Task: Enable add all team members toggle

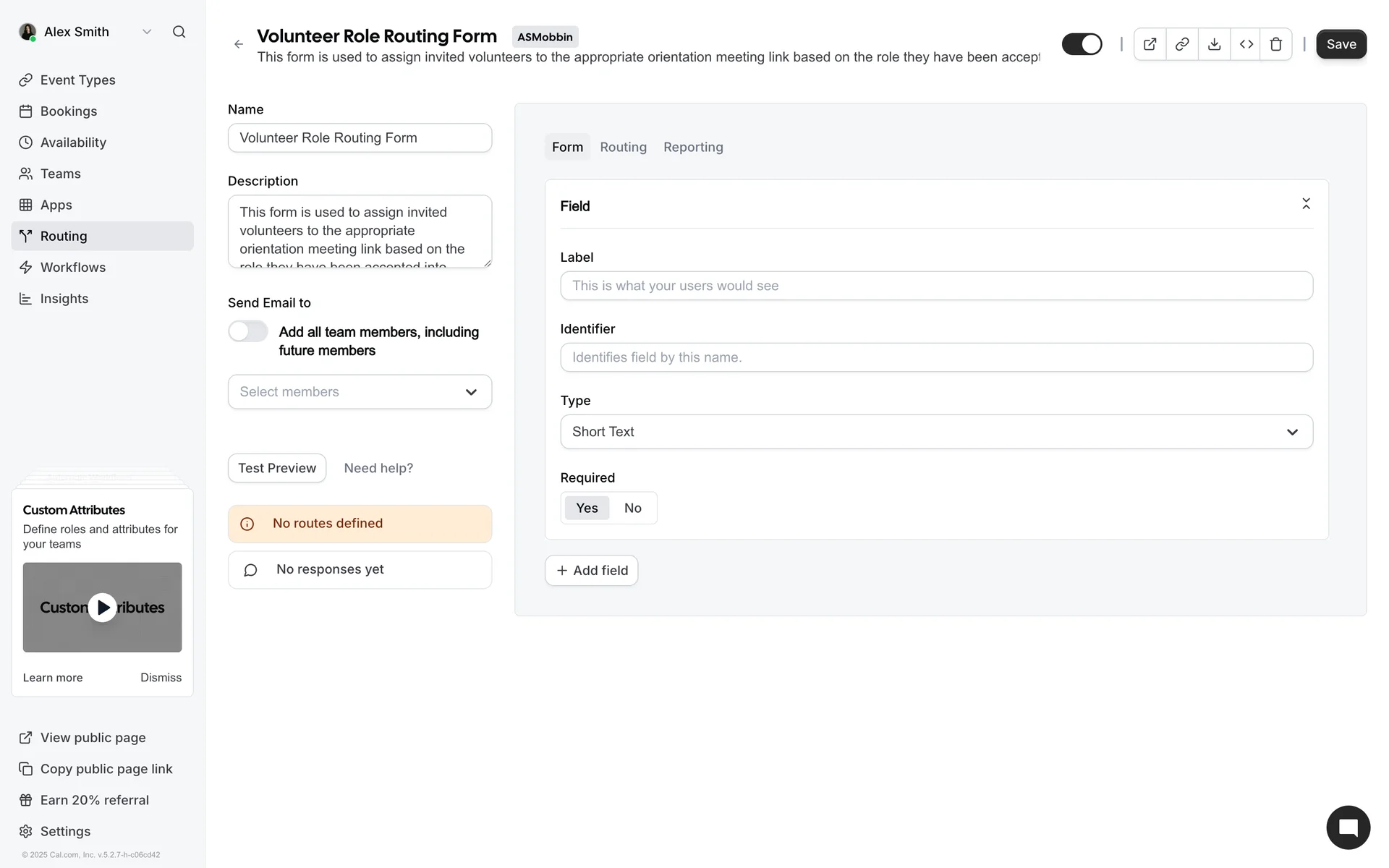Action: pos(248,331)
